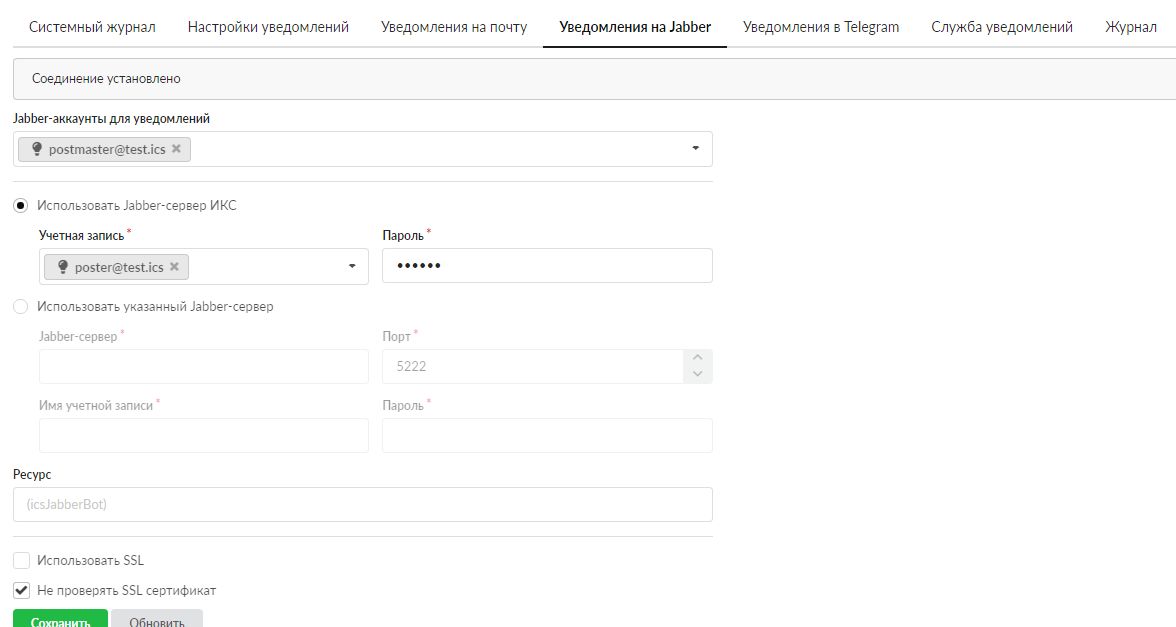1176x627 pixels.
Task: Decrease port value with down arrow
Action: coord(697,374)
